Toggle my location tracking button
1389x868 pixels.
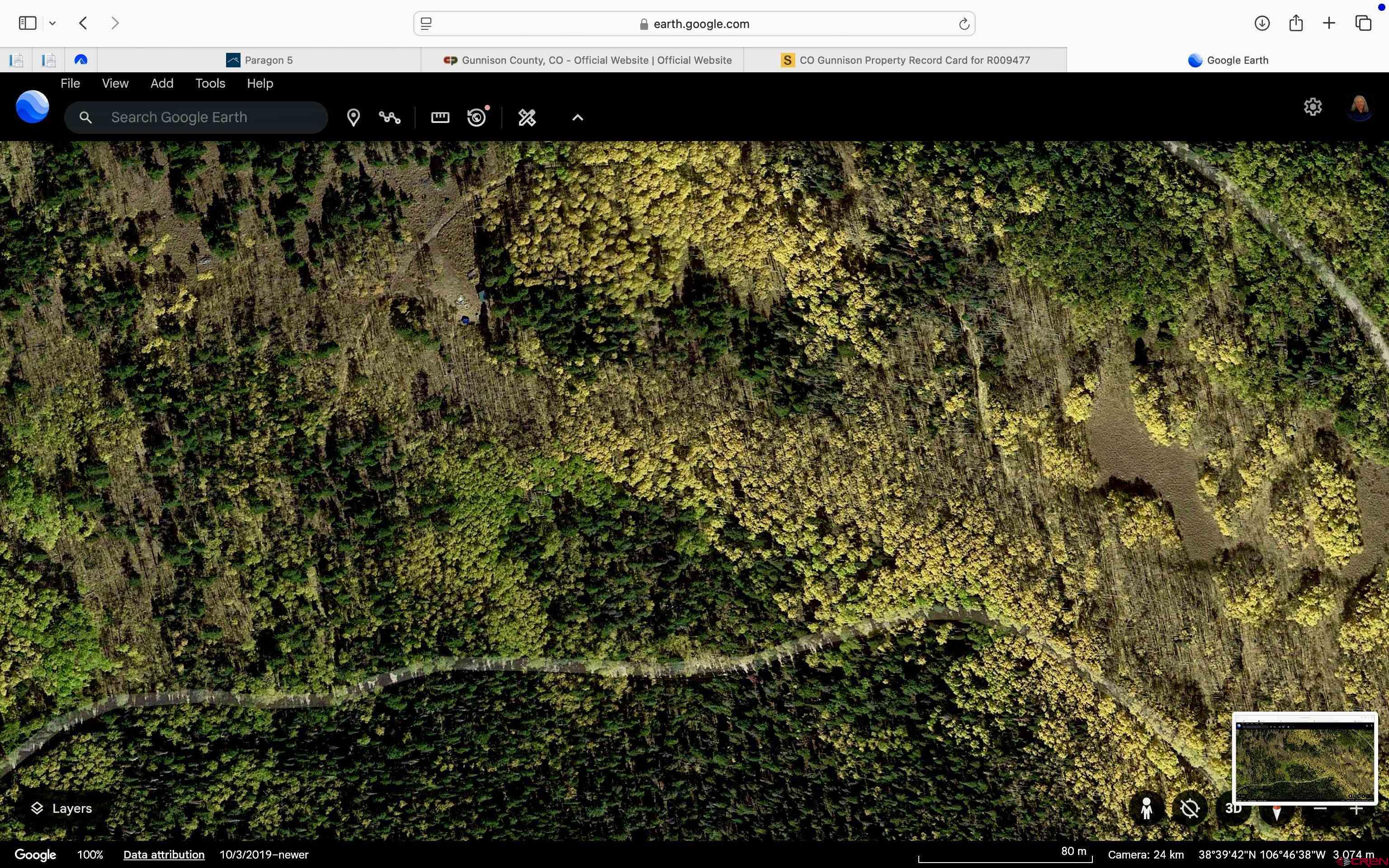1190,808
